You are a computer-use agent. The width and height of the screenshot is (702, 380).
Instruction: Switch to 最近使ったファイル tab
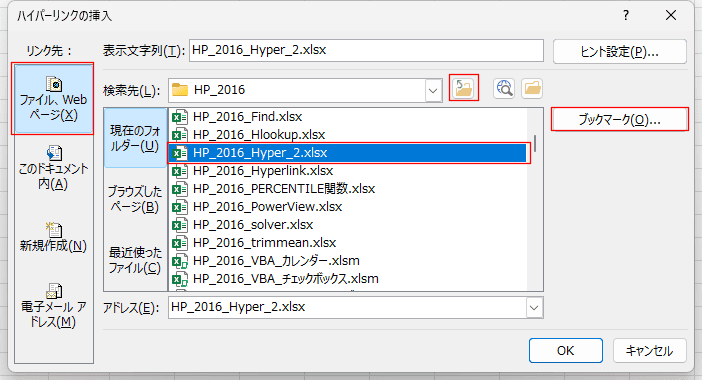(x=135, y=260)
